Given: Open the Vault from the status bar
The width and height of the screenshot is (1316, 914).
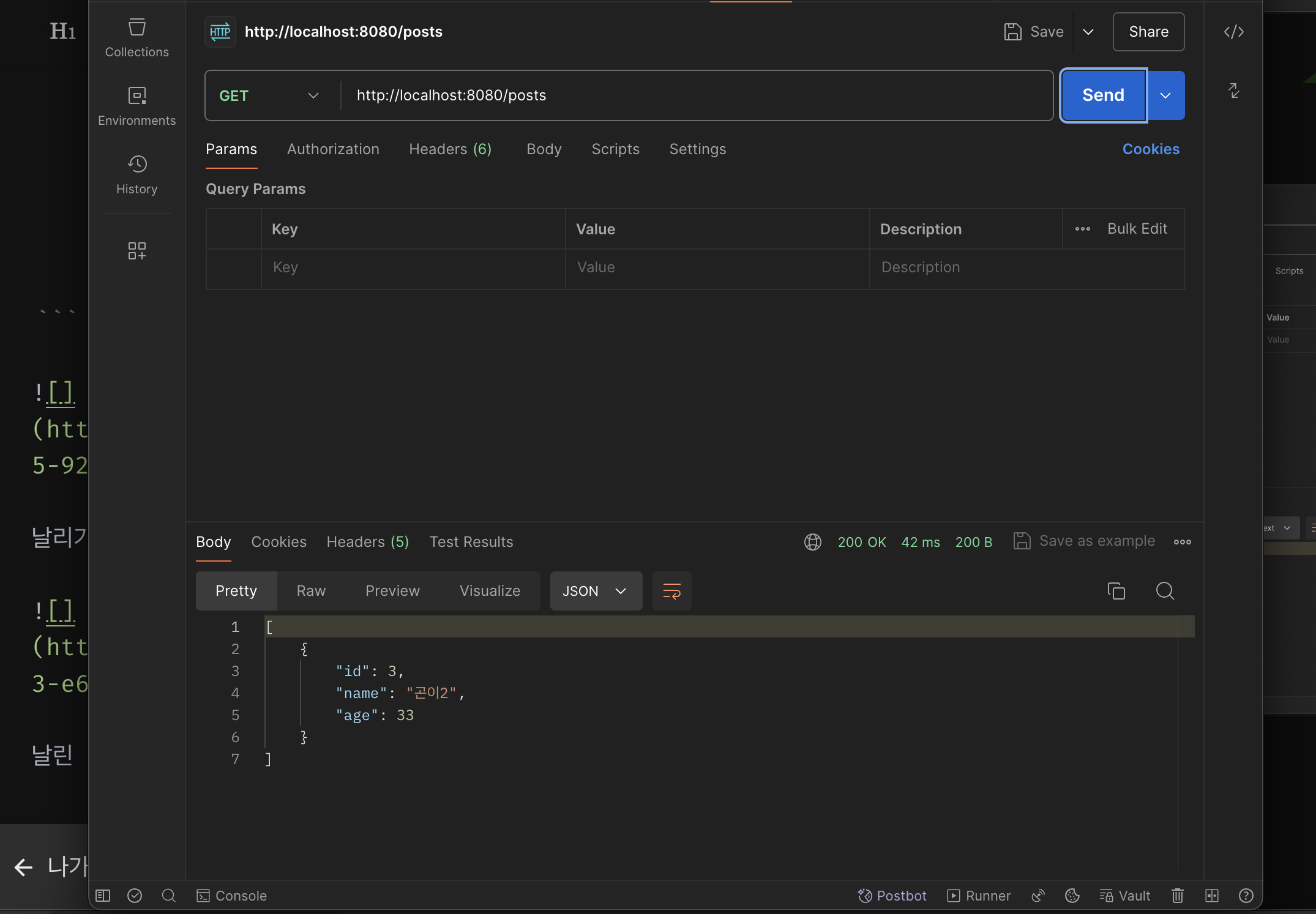Looking at the screenshot, I should [x=1125, y=896].
